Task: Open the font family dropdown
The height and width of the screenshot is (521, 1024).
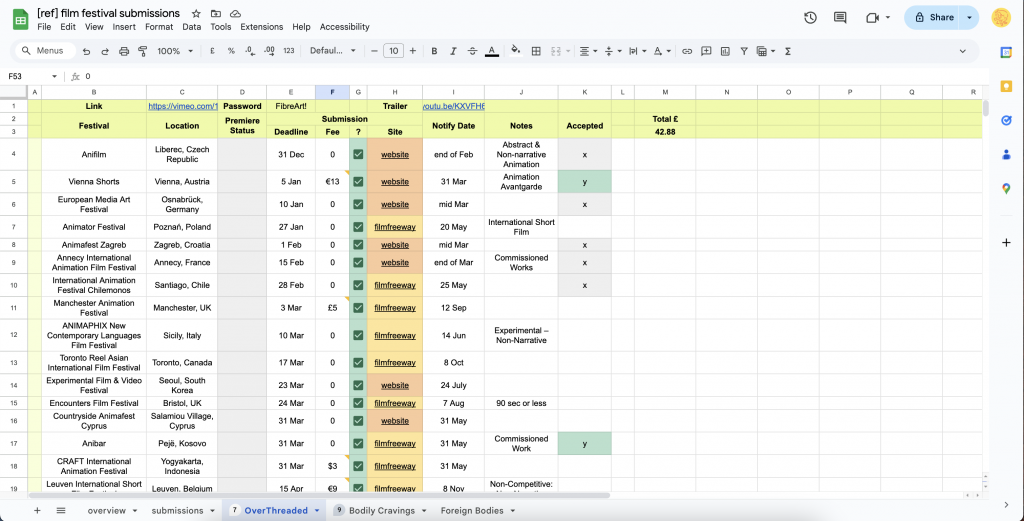Action: [x=332, y=51]
